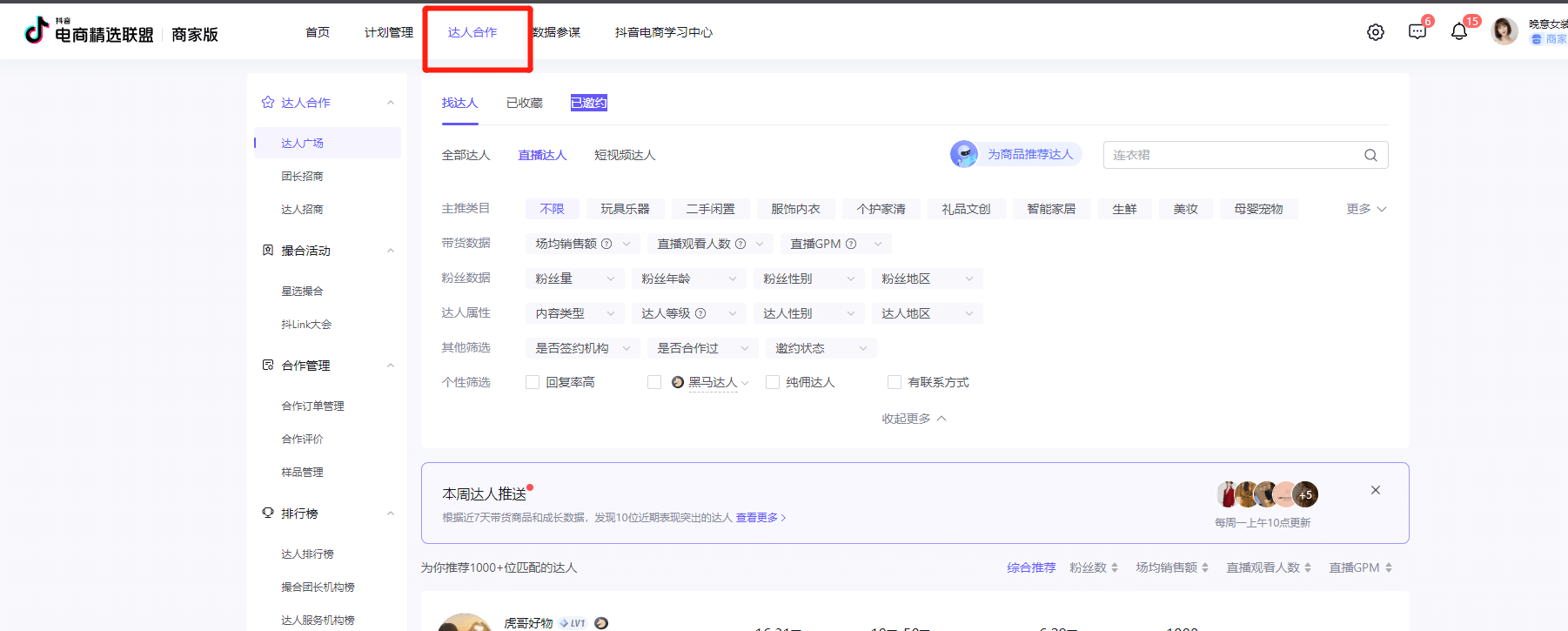1568x631 pixels.
Task: Click the help icon next to 直播观看人数 filter
Action: (x=740, y=244)
